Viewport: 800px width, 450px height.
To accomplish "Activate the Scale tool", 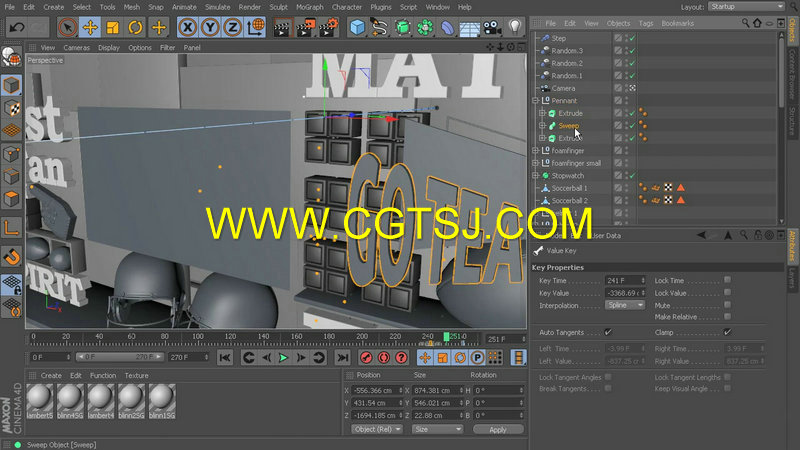I will [113, 27].
